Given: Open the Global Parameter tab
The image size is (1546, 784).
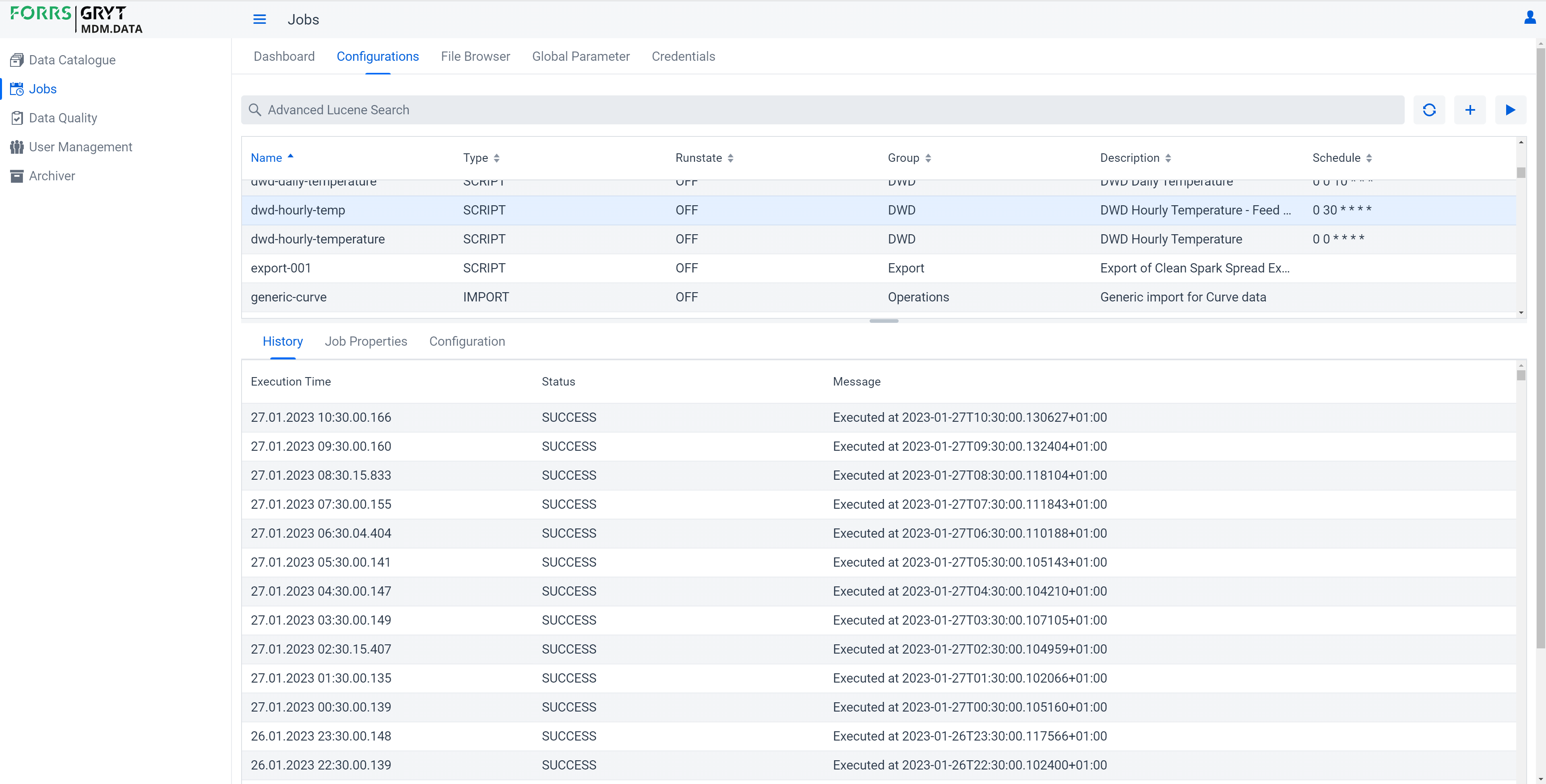Looking at the screenshot, I should (580, 56).
